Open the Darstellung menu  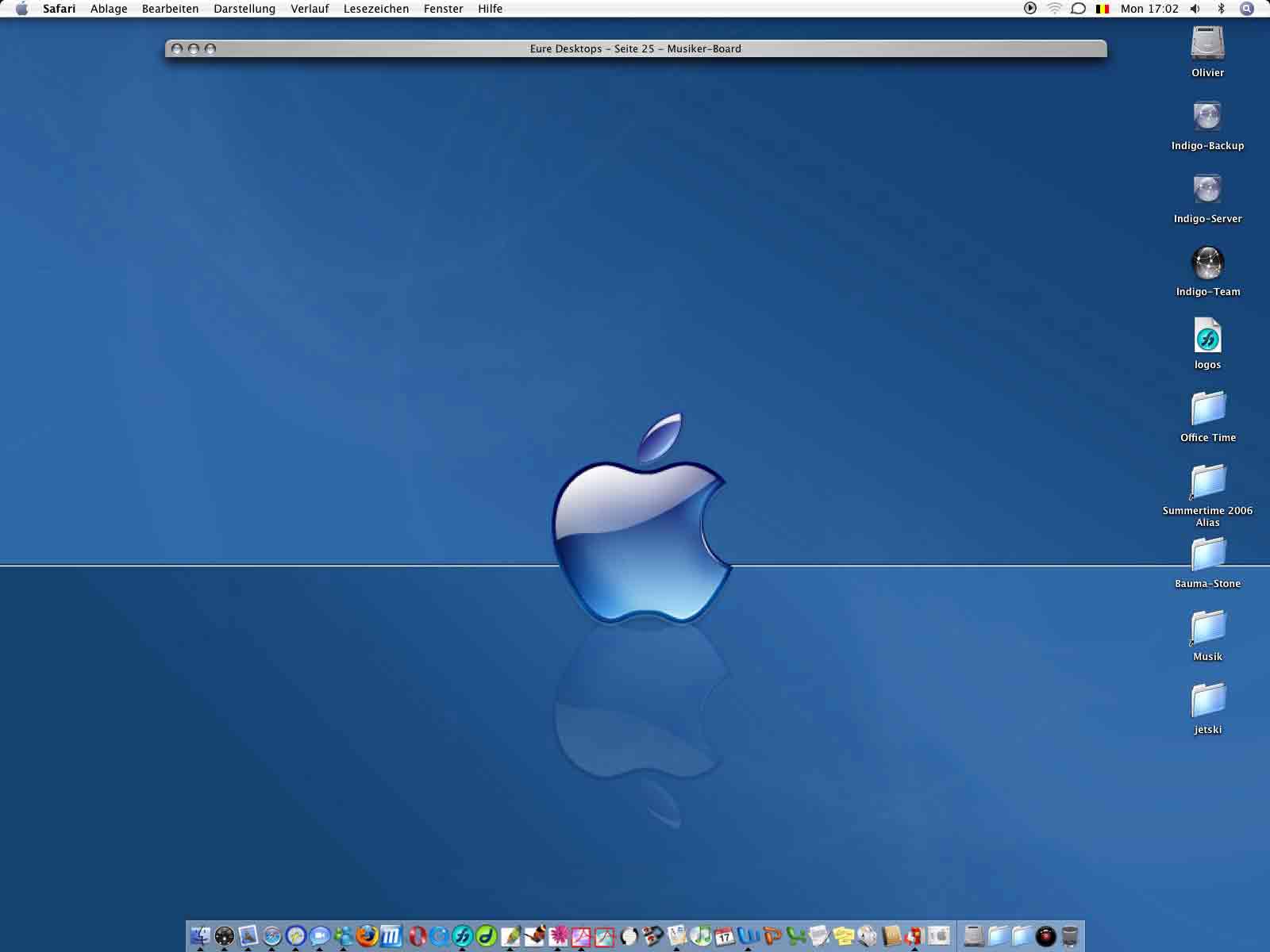(244, 9)
